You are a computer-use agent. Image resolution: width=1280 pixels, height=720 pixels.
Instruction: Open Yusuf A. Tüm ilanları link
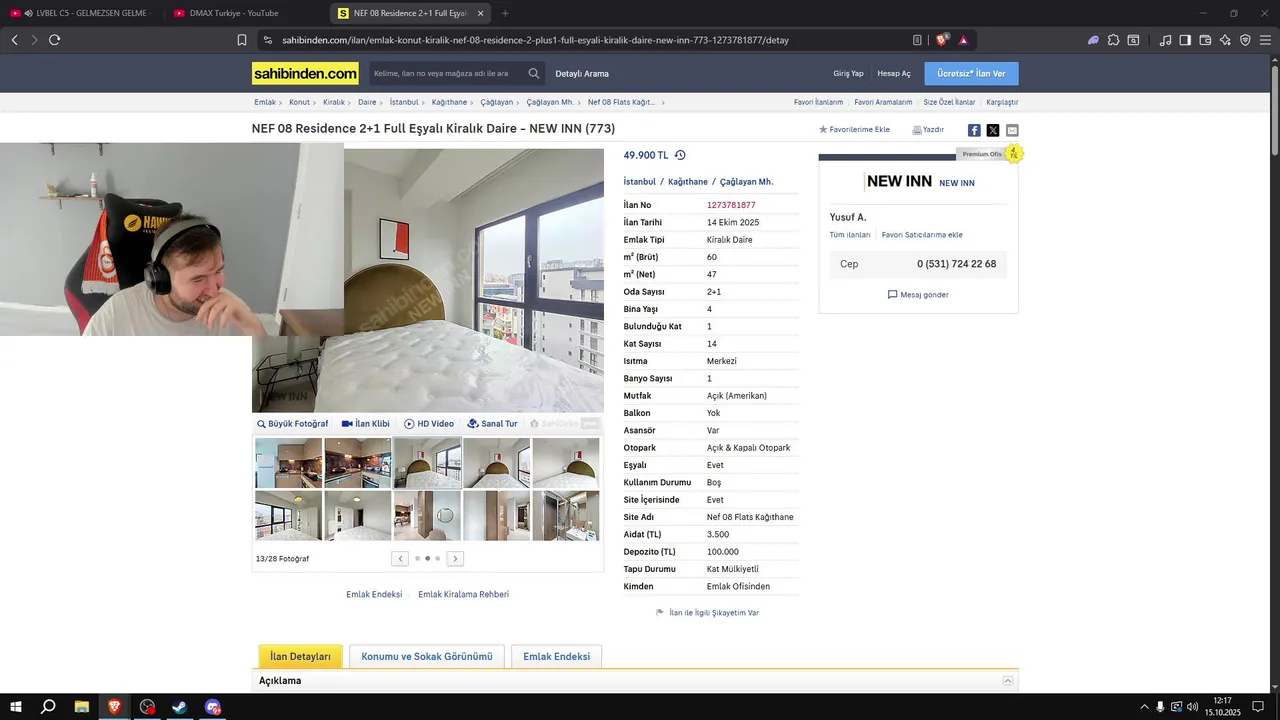click(x=850, y=235)
